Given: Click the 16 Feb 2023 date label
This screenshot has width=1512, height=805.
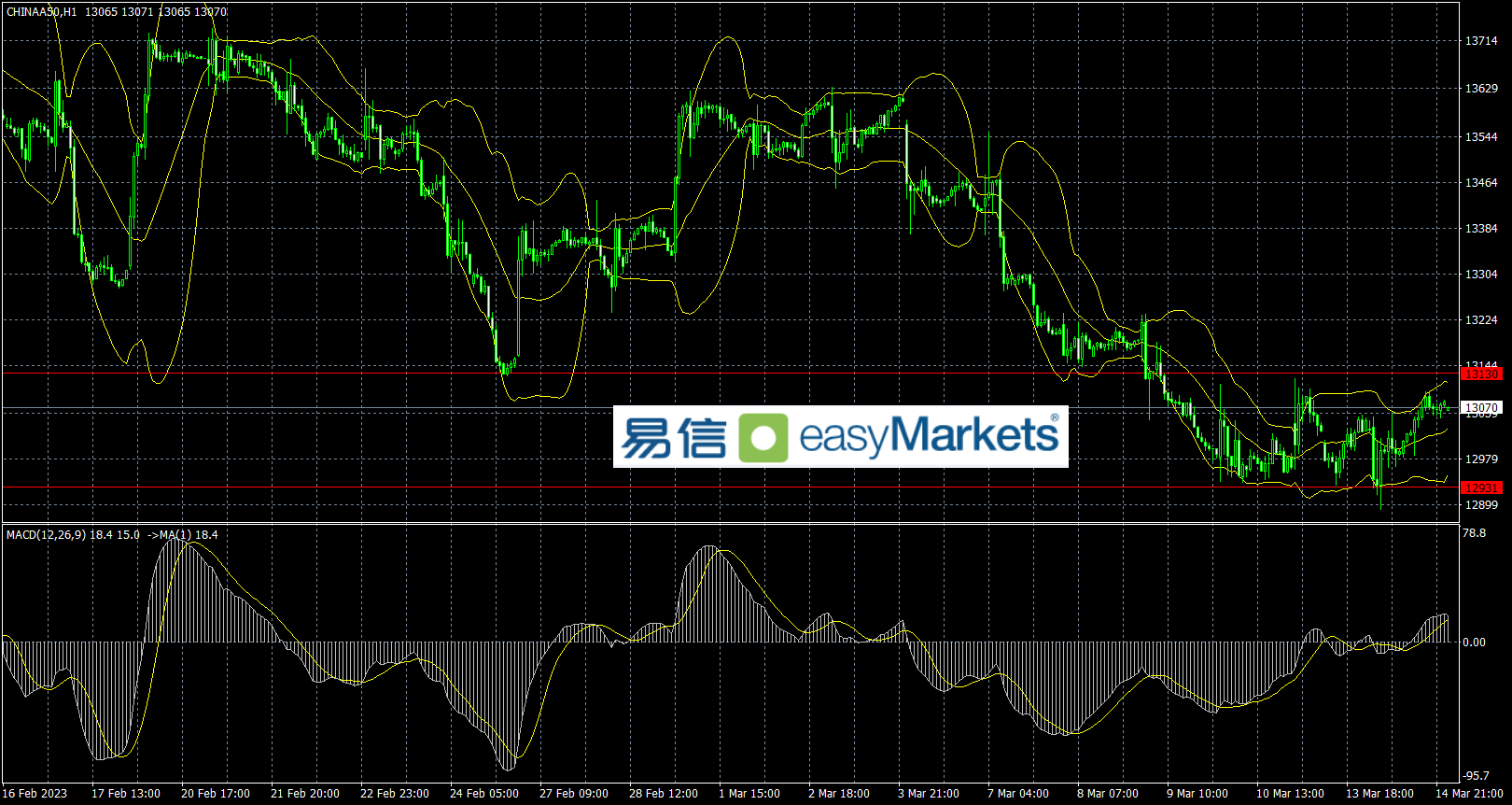Looking at the screenshot, I should coord(35,794).
